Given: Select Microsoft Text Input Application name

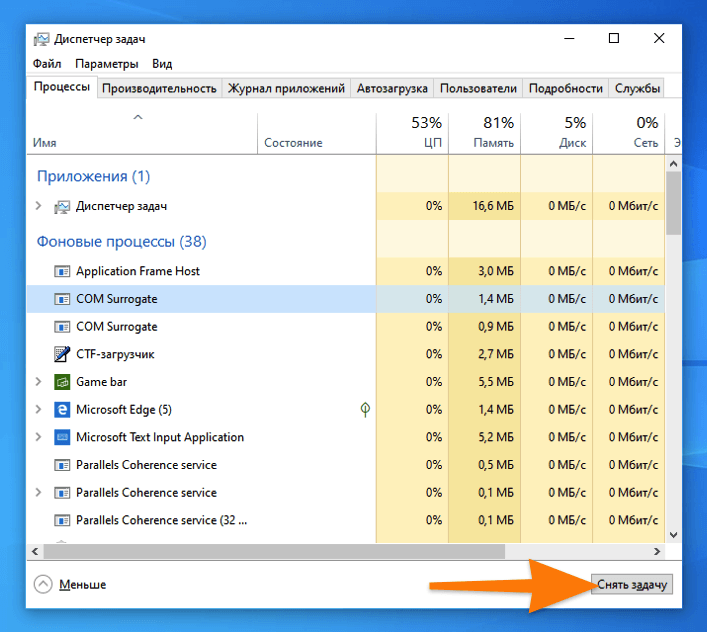Looking at the screenshot, I should [x=160, y=437].
